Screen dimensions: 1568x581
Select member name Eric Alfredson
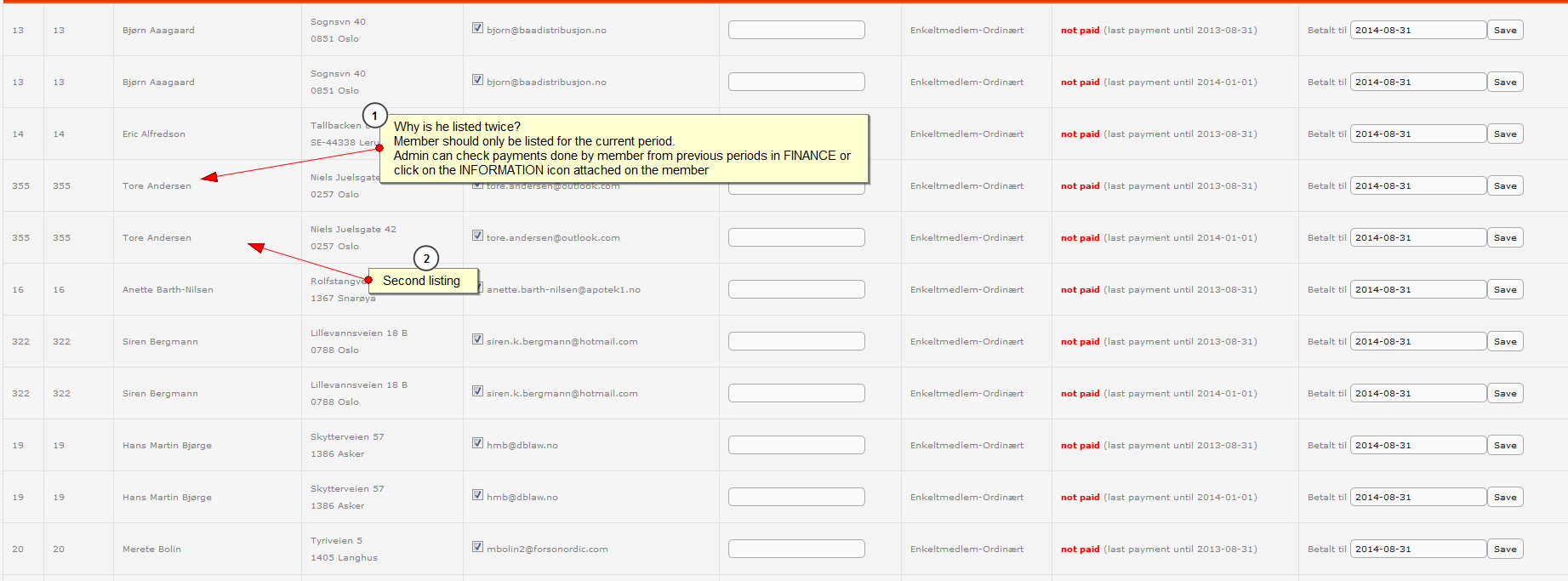[x=154, y=134]
